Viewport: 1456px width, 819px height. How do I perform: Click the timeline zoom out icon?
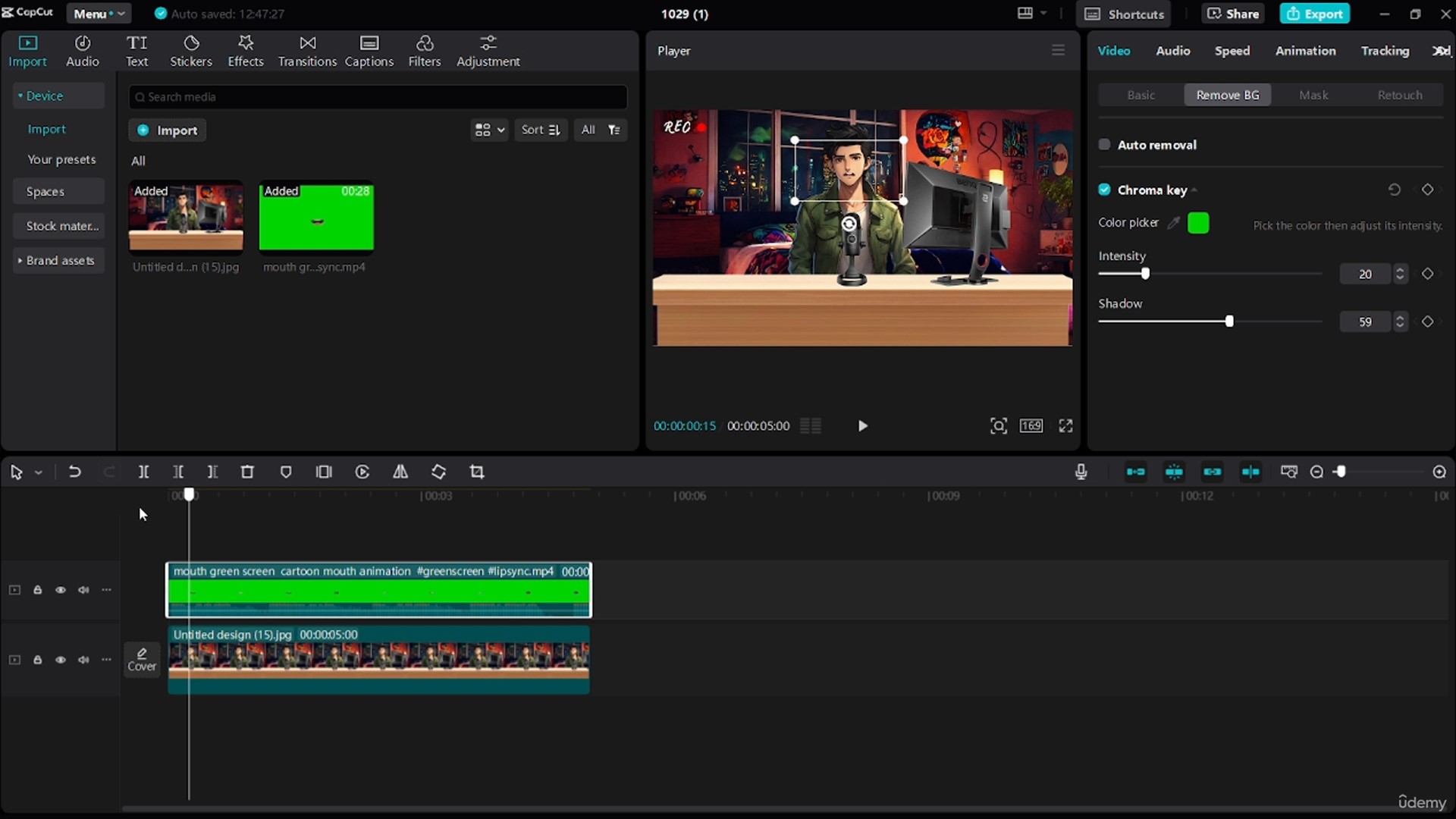point(1317,472)
